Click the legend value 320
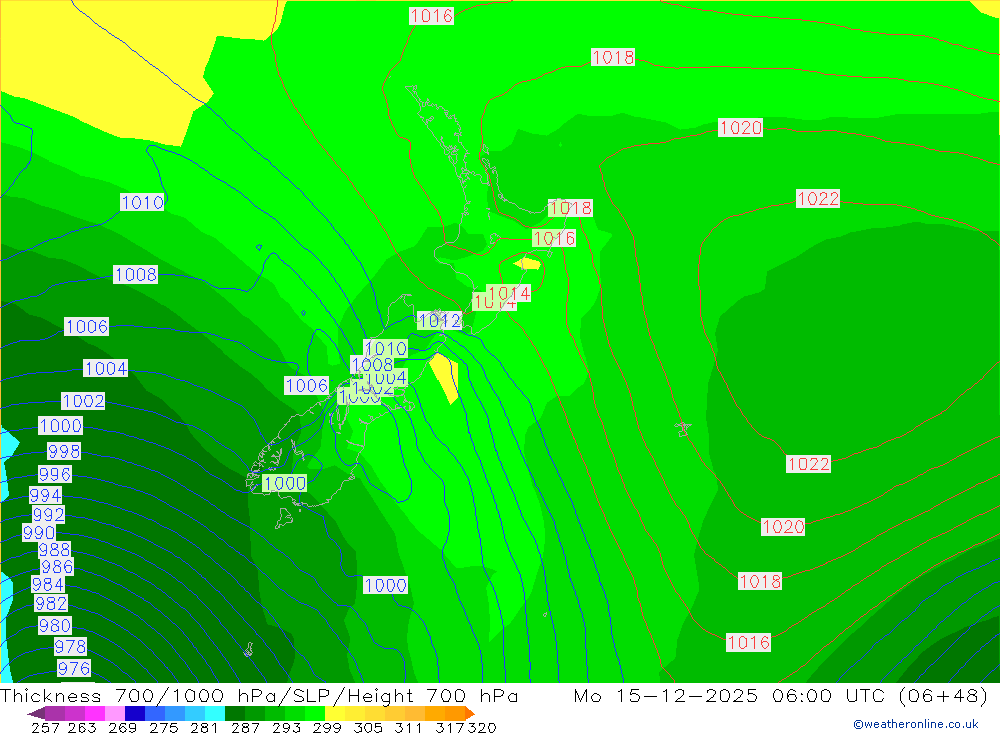The width and height of the screenshot is (1000, 733). click(482, 727)
